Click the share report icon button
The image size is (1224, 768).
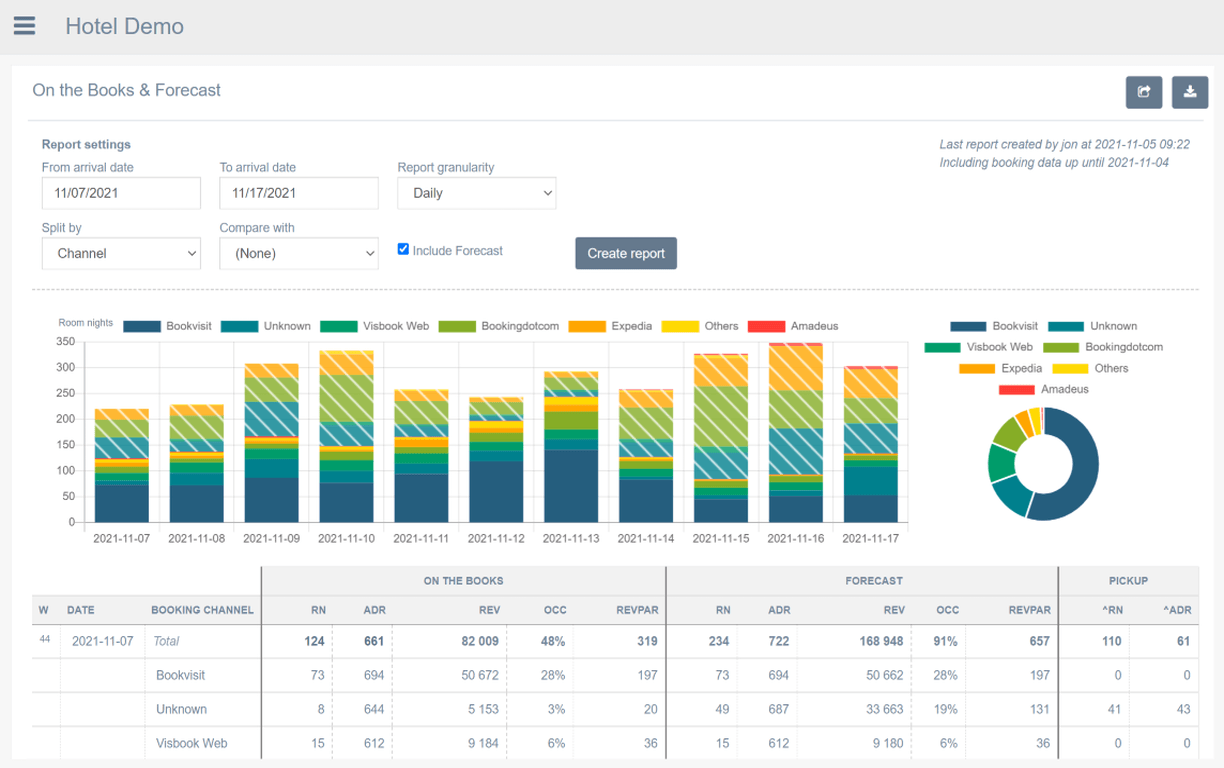(x=1144, y=91)
